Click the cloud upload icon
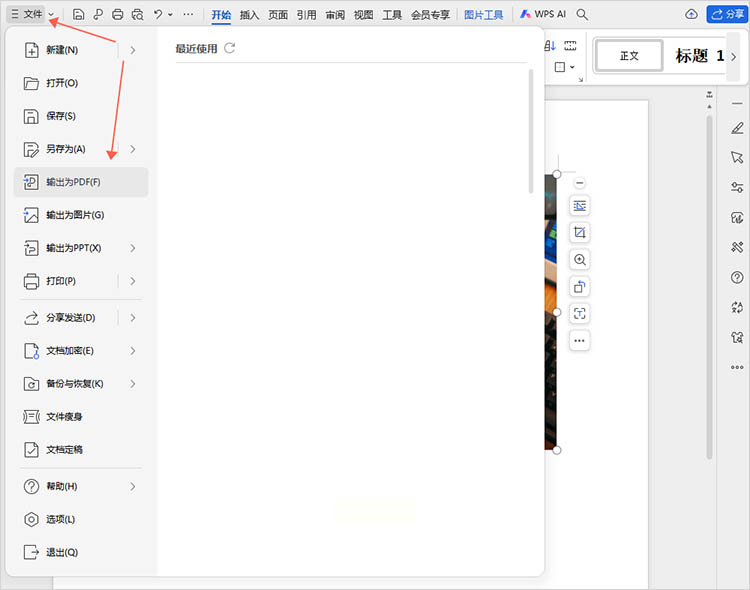The height and width of the screenshot is (590, 750). 691,14
